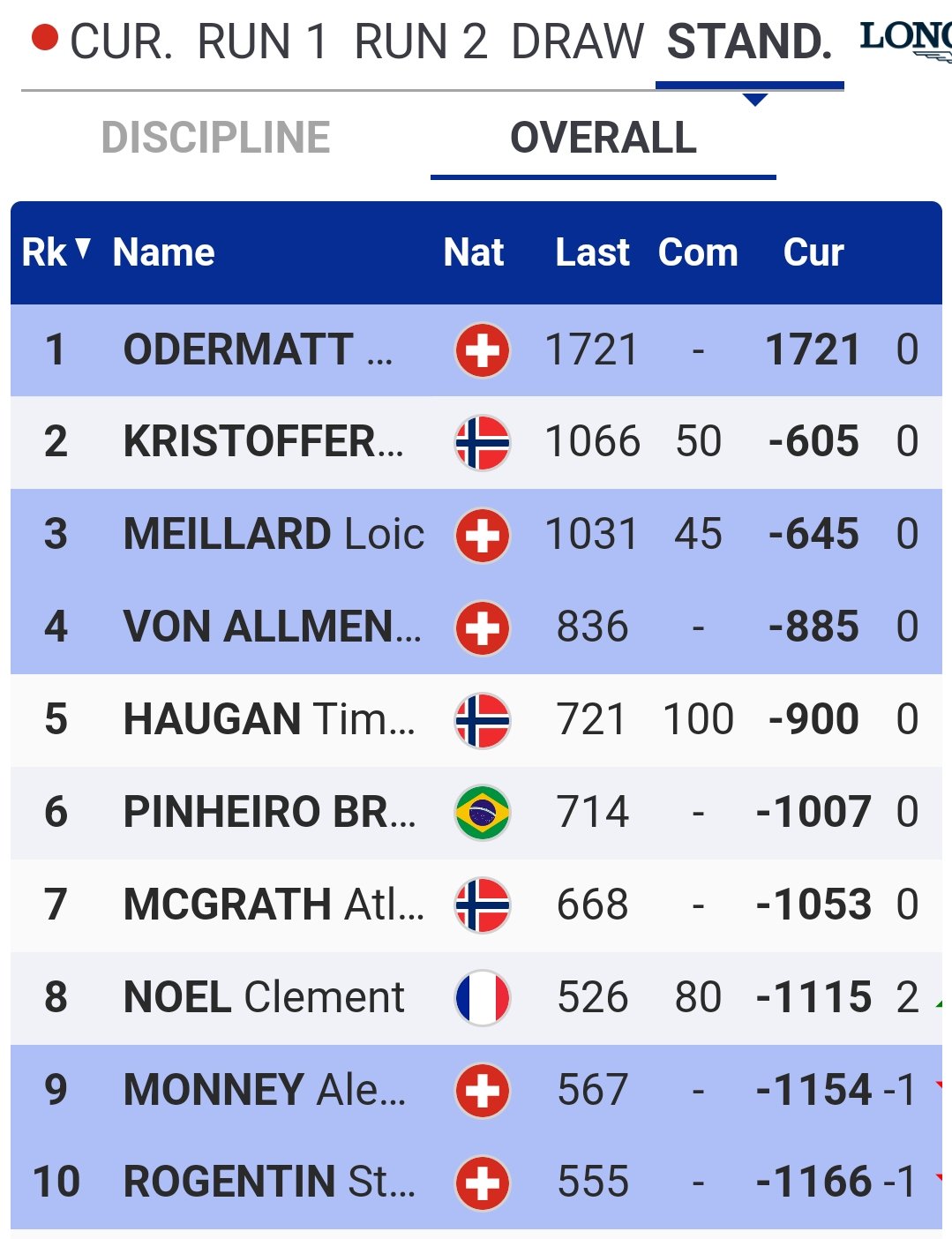The image size is (952, 1239).
Task: Click the Brazilian flag beside Pinheiro Braathen
Action: tap(482, 813)
